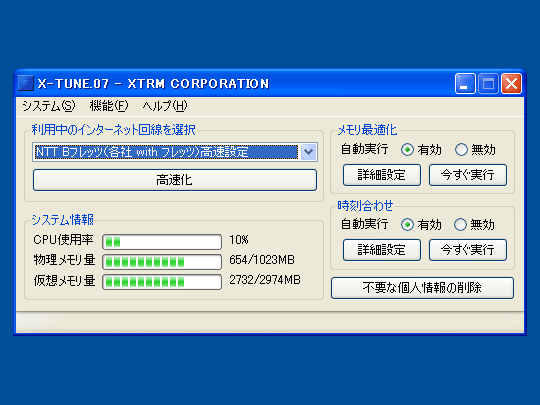
Task: Select 無効 radio for メモリ最適化
Action: point(461,150)
